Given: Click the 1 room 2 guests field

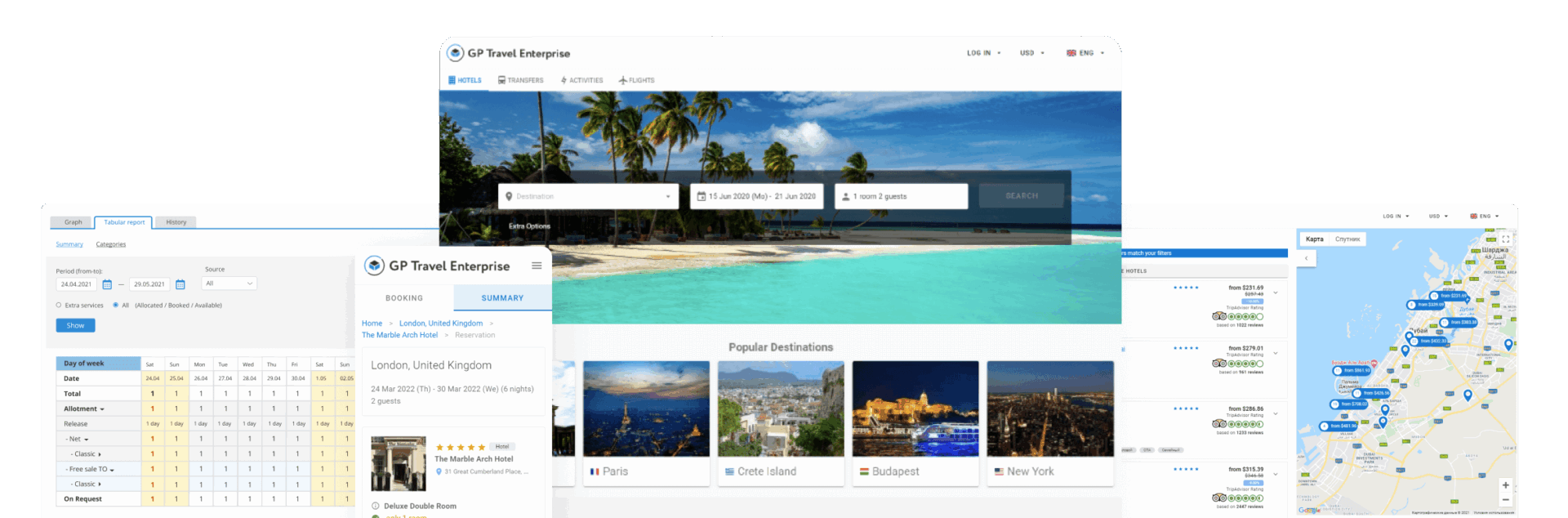Looking at the screenshot, I should [901, 196].
